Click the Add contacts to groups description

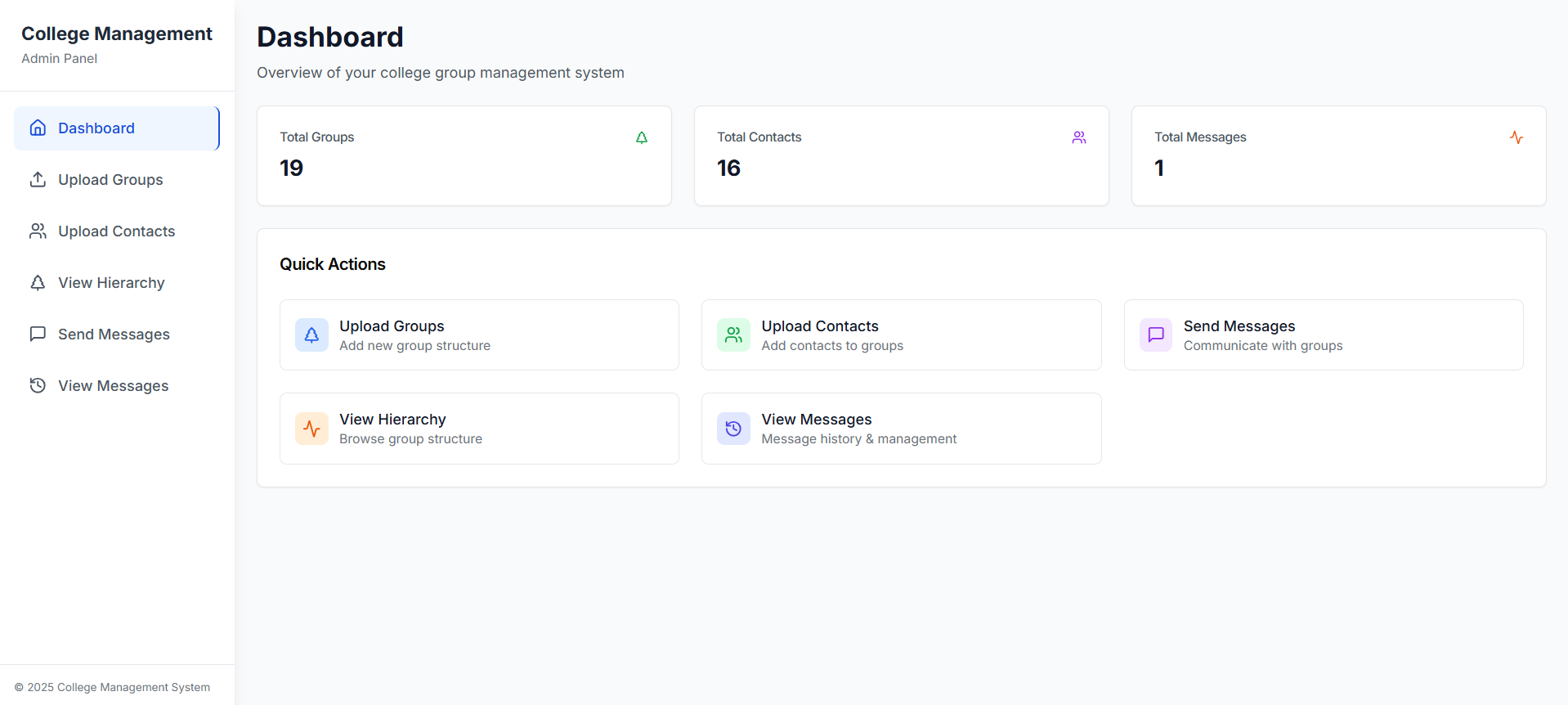[x=832, y=346]
